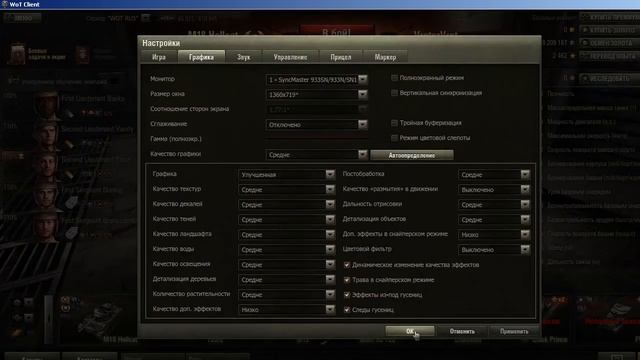Uncheck dynamic effects quality change checkbox

coord(347,265)
